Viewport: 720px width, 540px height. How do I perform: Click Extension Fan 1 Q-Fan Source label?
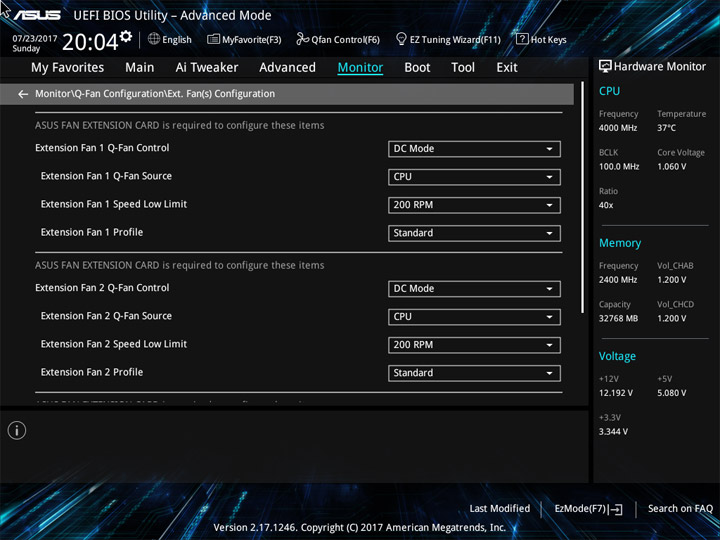[106, 176]
